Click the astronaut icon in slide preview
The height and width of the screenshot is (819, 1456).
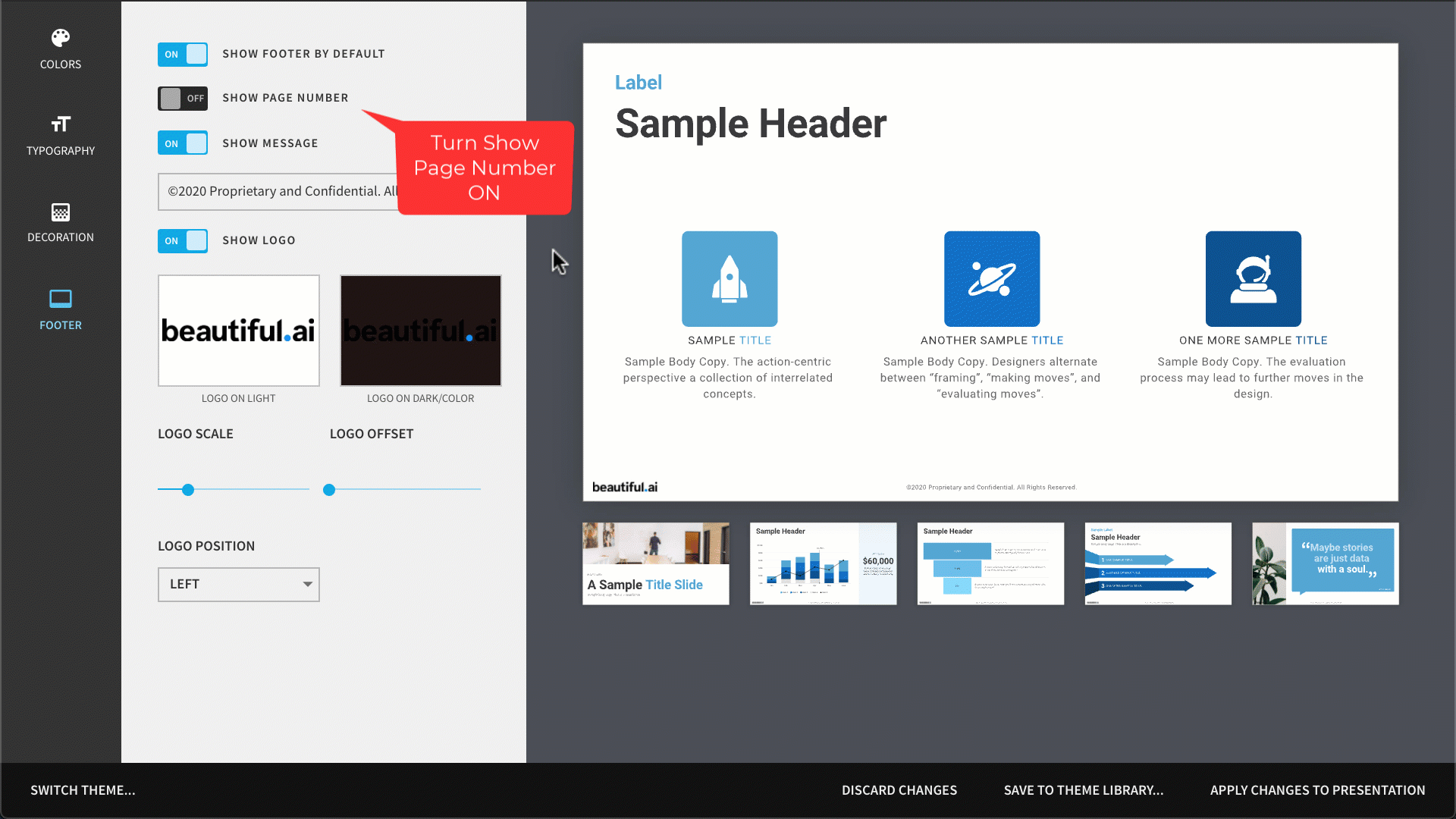click(1254, 279)
